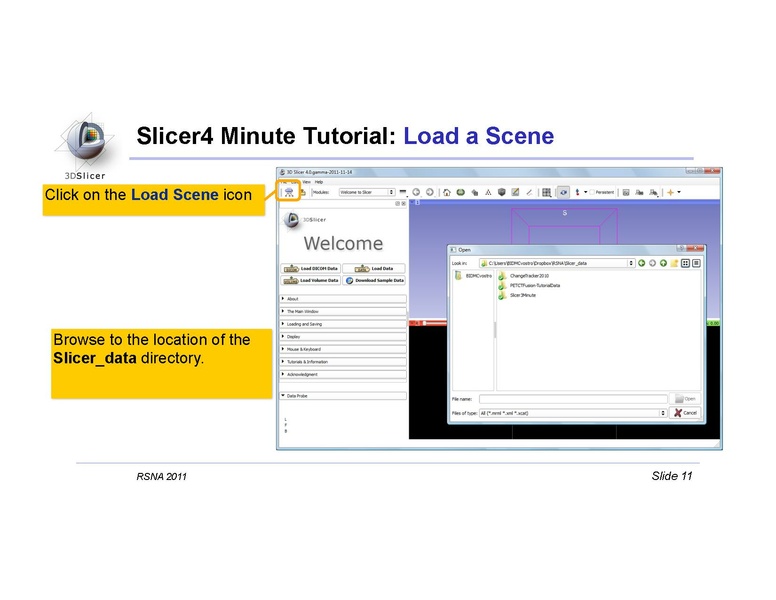Image resolution: width=776 pixels, height=600 pixels.
Task: Open the Volume Rendering cube icon
Action: click(x=501, y=192)
